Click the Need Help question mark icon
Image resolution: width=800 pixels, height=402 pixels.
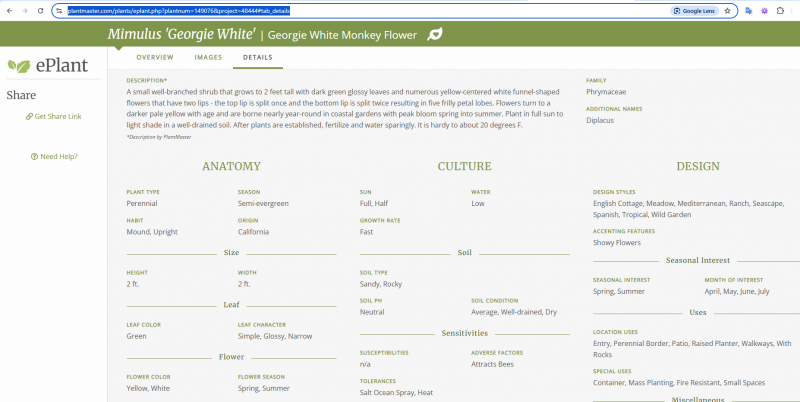[x=35, y=156]
